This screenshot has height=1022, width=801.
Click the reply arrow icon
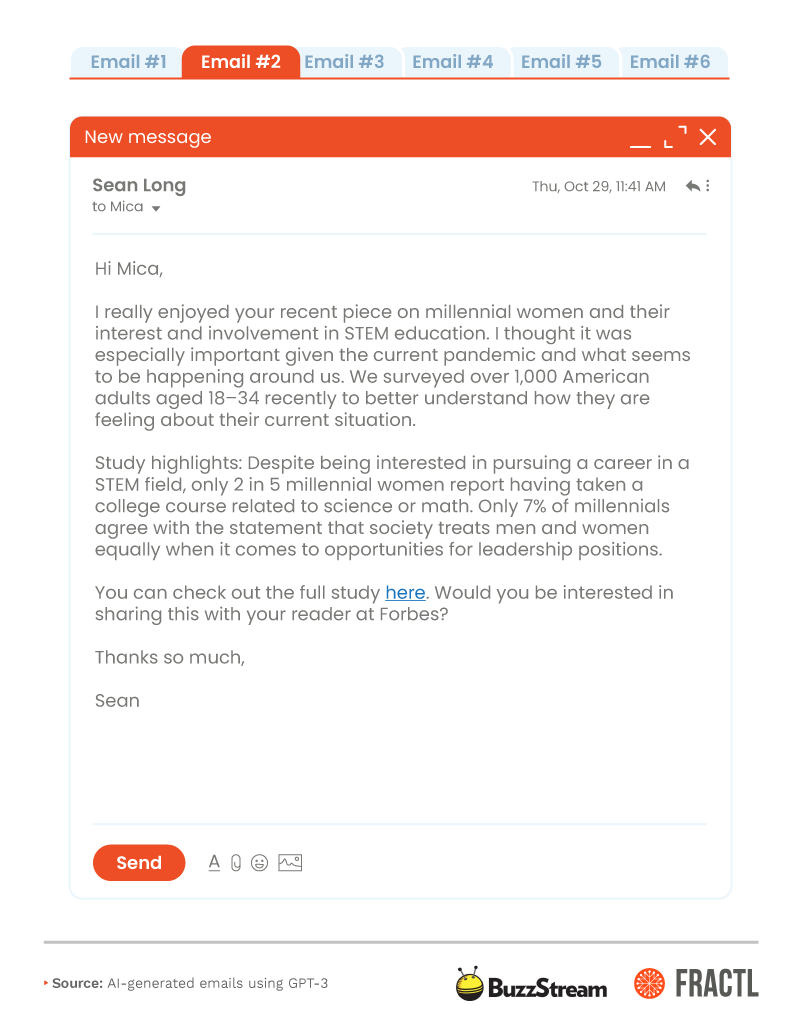click(x=692, y=186)
